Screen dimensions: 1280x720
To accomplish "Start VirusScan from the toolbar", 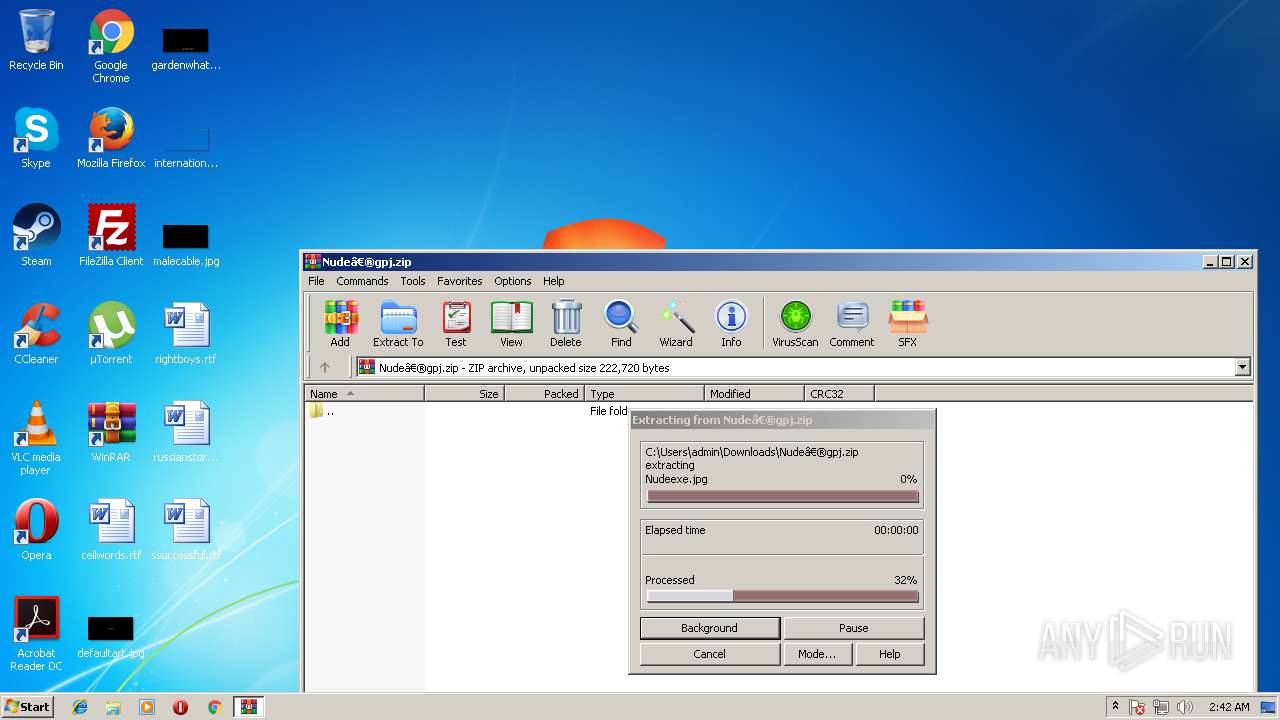I will [x=795, y=324].
